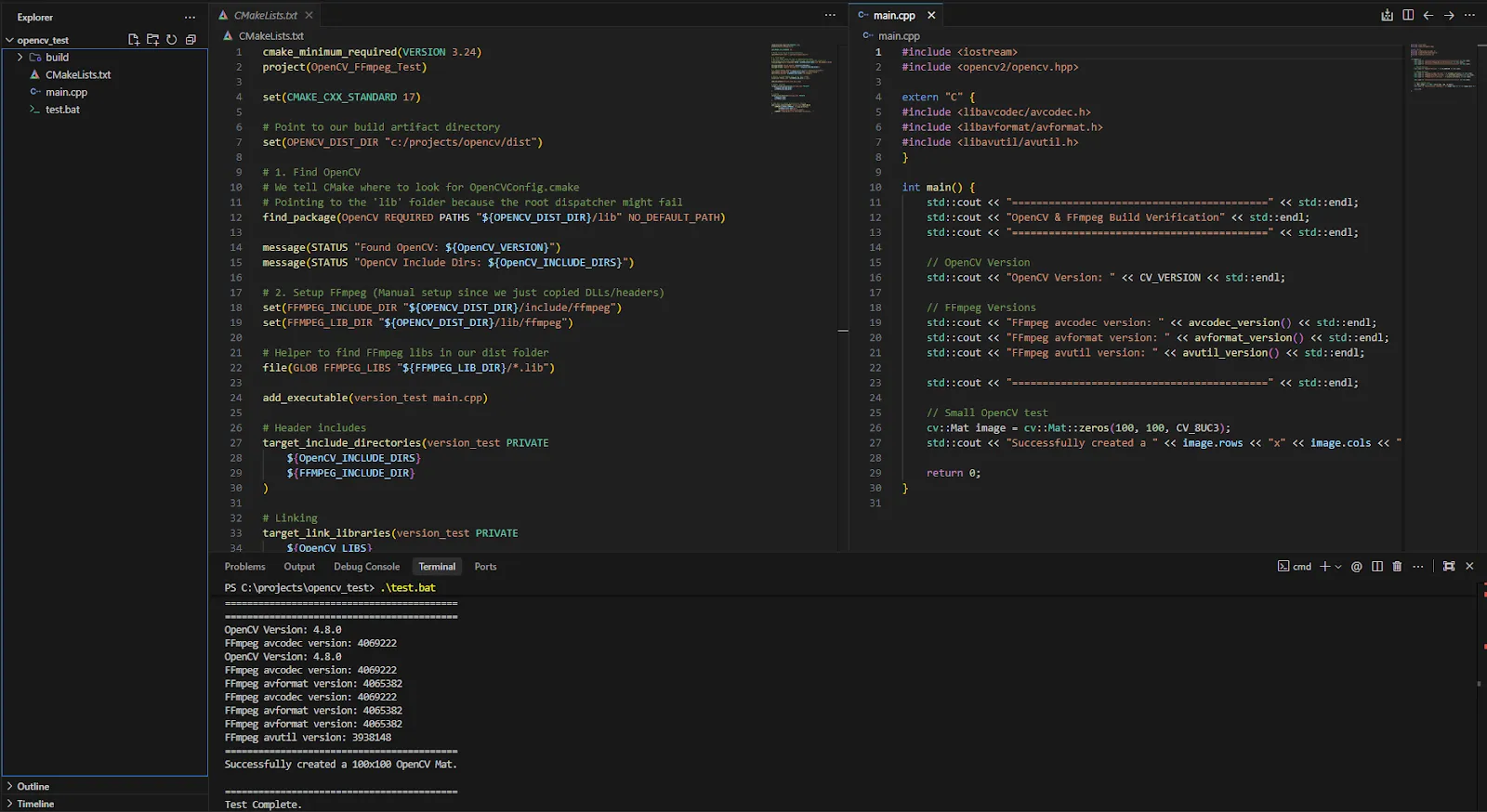The height and width of the screenshot is (812, 1487).
Task: Navigate forward with the right arrow
Action: click(x=1449, y=15)
